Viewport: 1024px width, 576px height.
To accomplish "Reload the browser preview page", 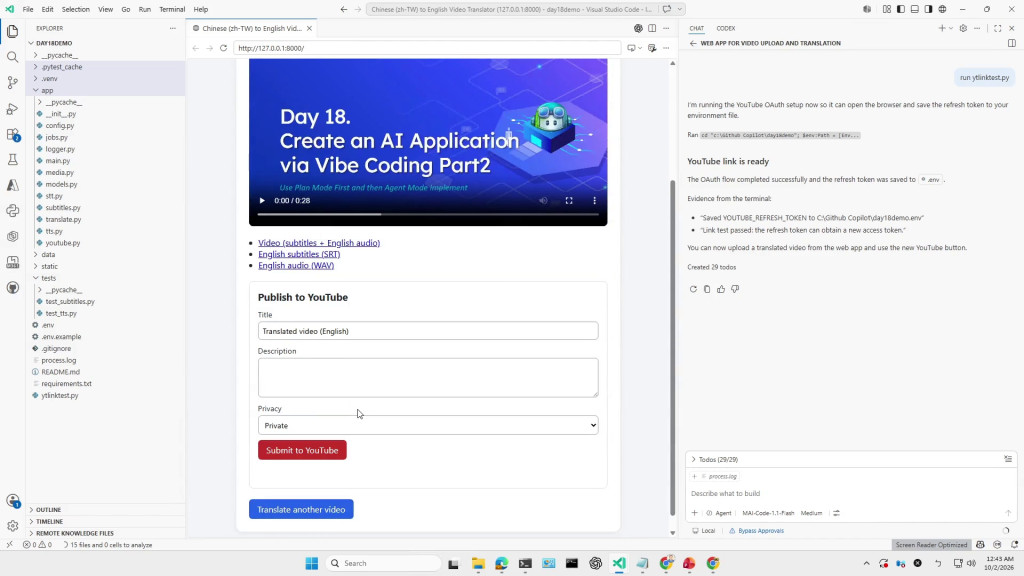I will click(223, 48).
